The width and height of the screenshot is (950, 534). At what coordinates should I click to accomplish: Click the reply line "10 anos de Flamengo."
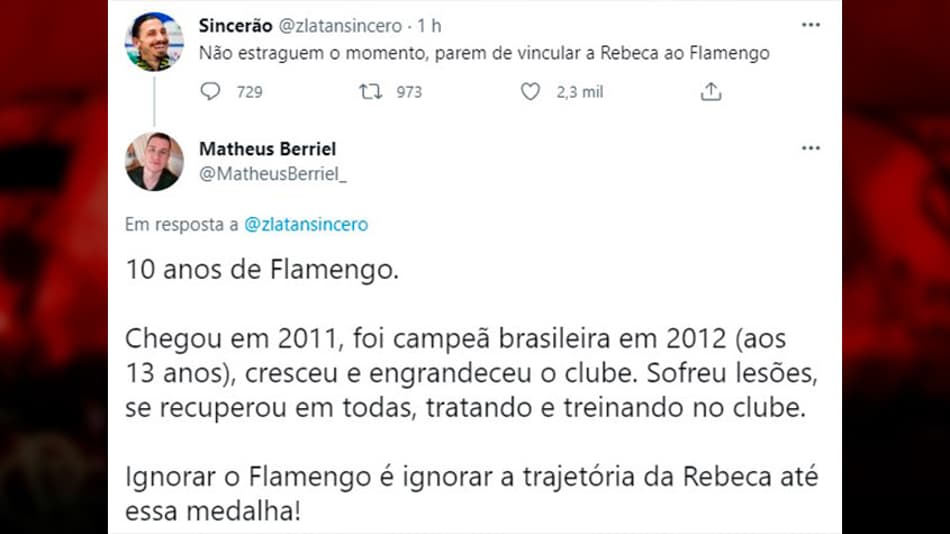click(x=262, y=272)
